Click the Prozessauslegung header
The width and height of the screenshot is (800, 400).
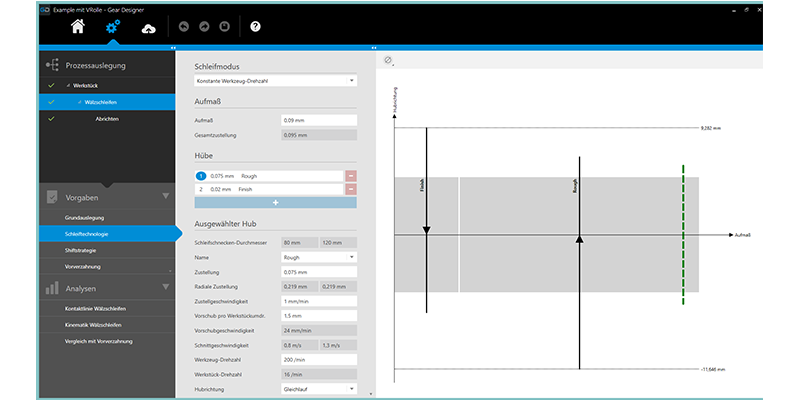(95, 65)
